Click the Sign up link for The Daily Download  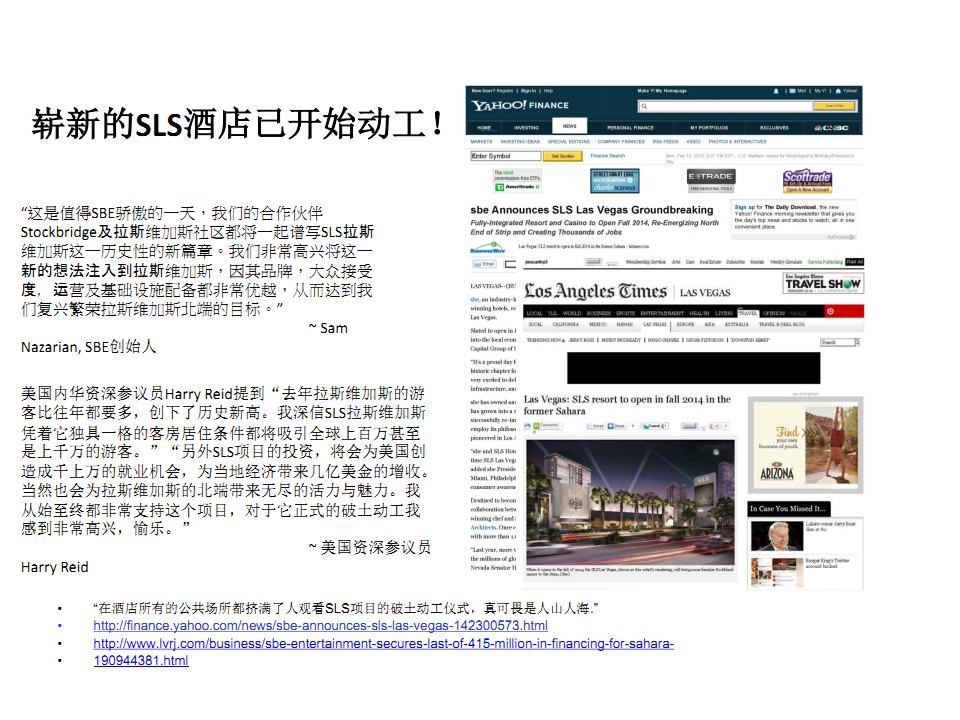click(x=743, y=208)
